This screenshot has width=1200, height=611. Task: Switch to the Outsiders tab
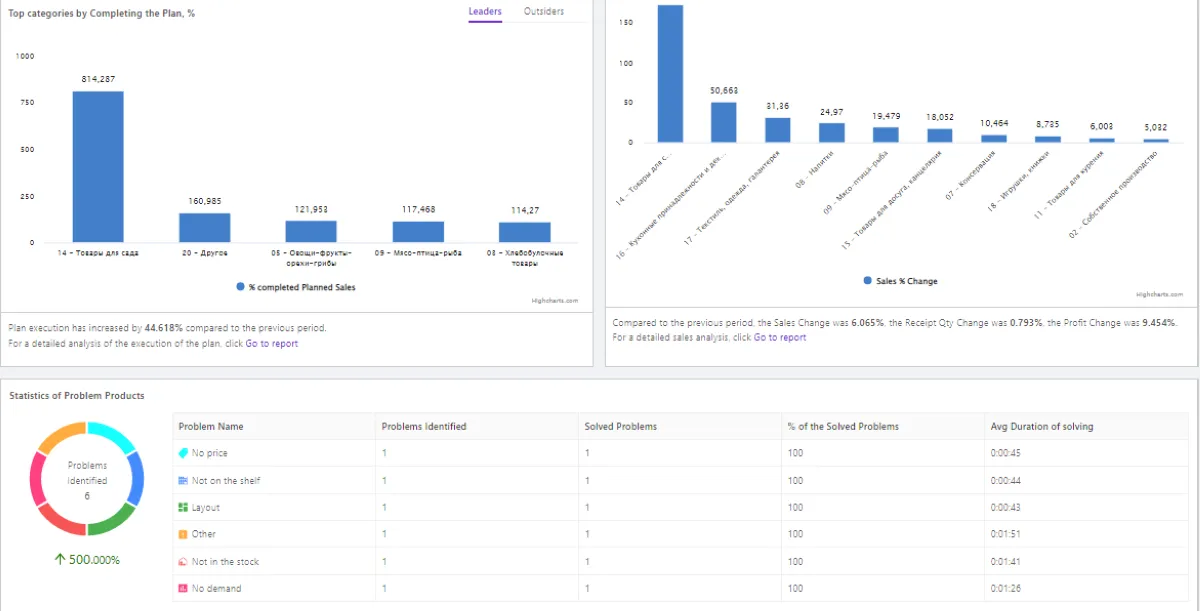coord(544,12)
